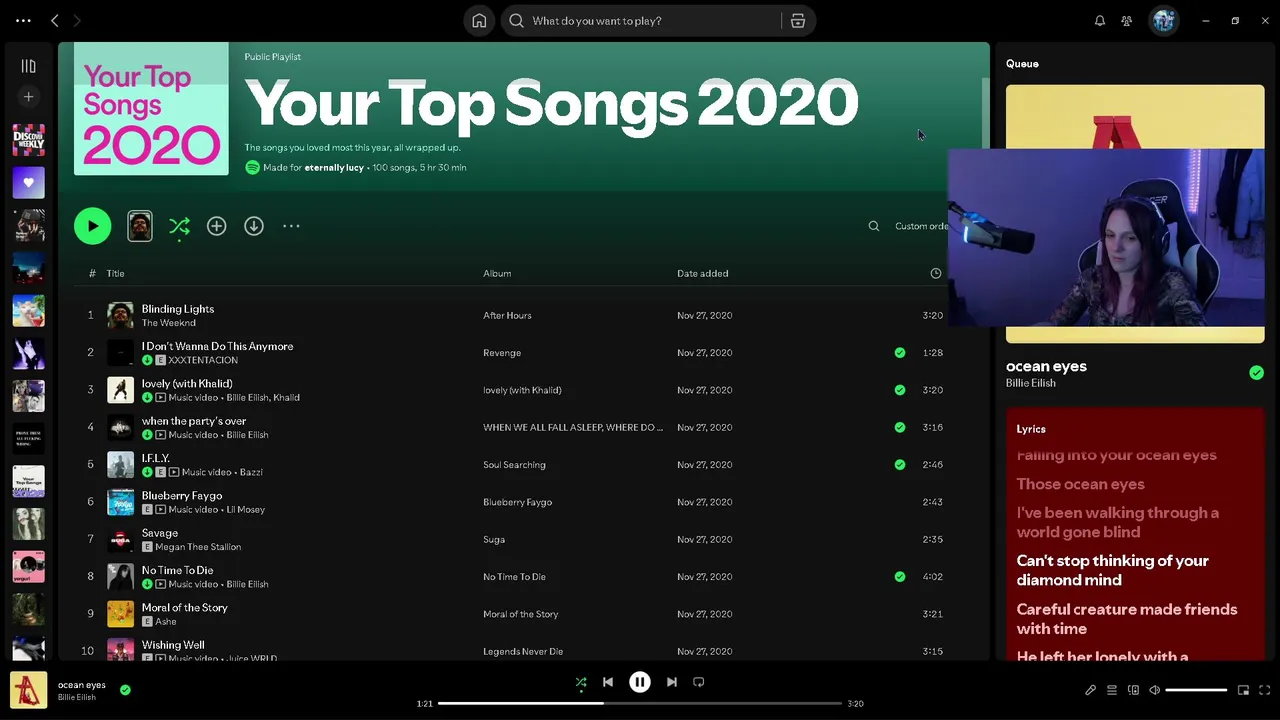Click the now playing album art thumbnail
Viewport: 1280px width, 720px height.
(28, 690)
